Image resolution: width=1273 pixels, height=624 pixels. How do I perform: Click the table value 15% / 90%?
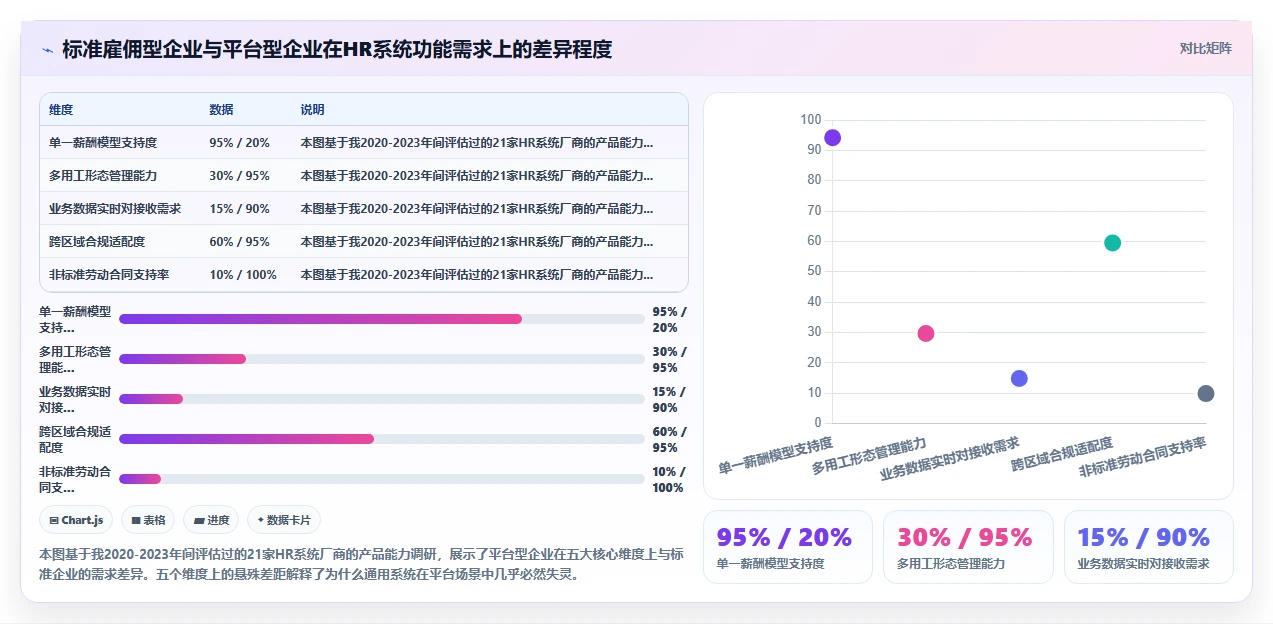[239, 209]
